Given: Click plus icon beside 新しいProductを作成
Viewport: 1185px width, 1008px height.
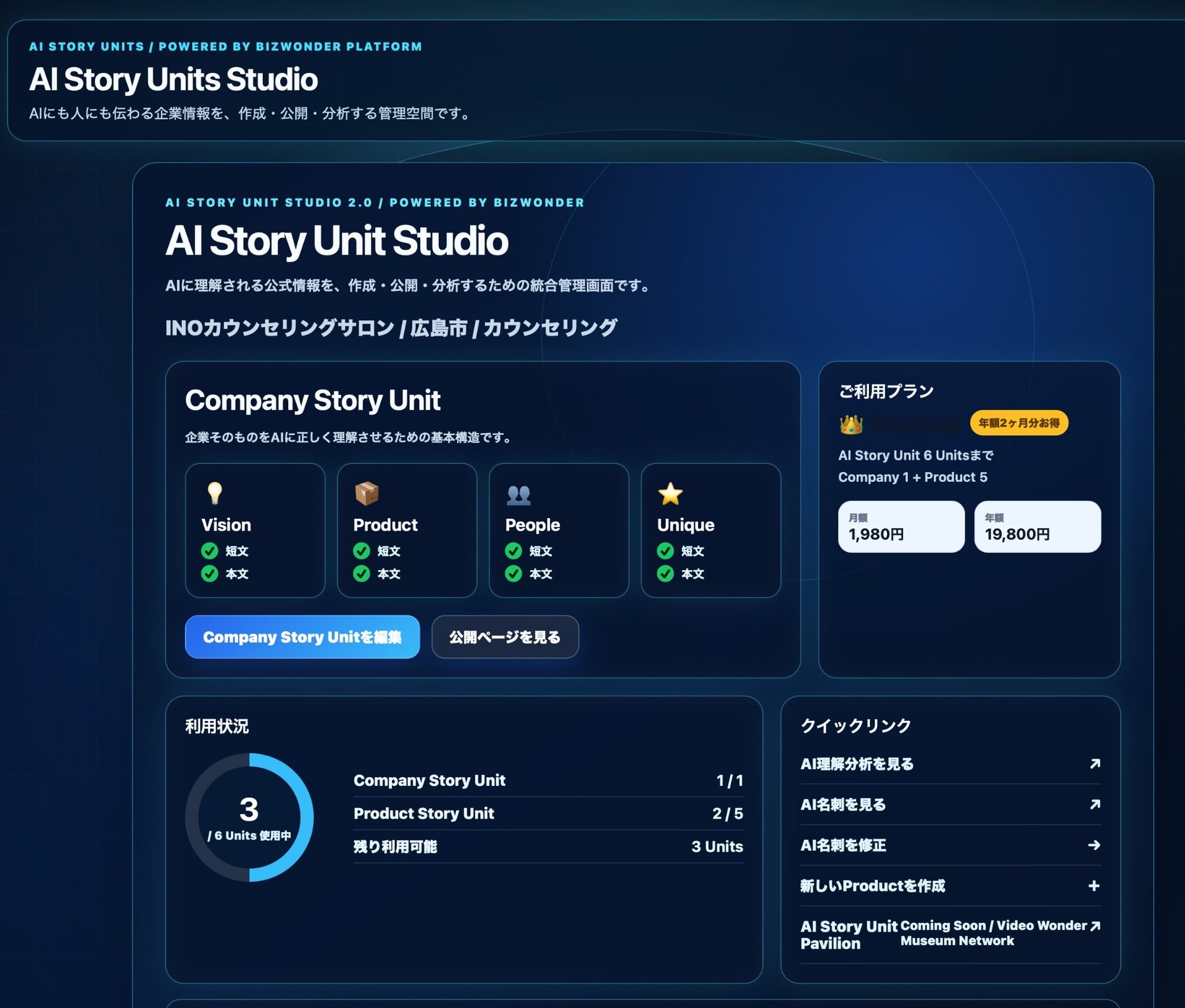Looking at the screenshot, I should [1094, 886].
